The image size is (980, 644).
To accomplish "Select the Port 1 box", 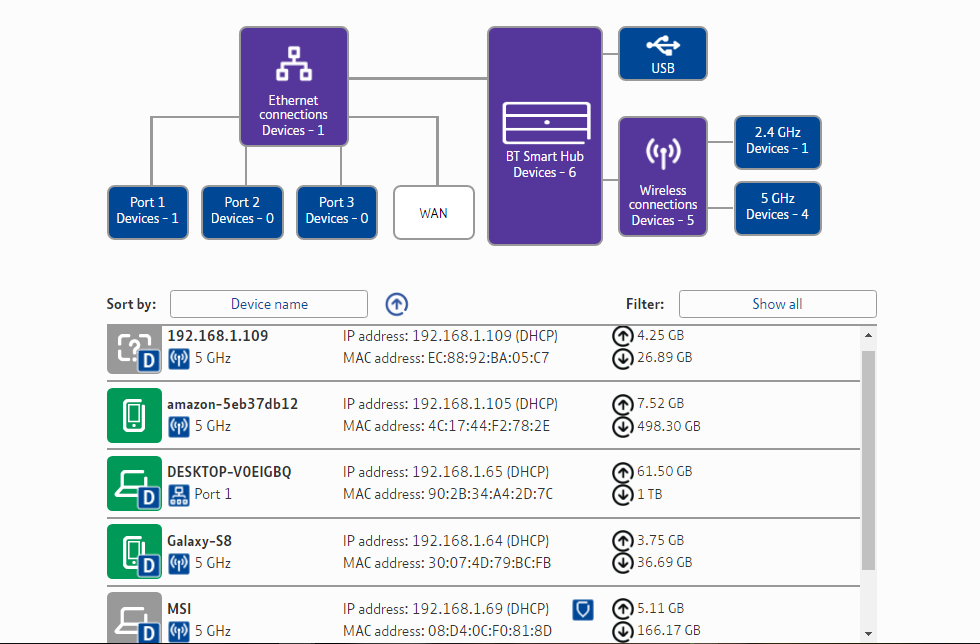I will tap(147, 211).
